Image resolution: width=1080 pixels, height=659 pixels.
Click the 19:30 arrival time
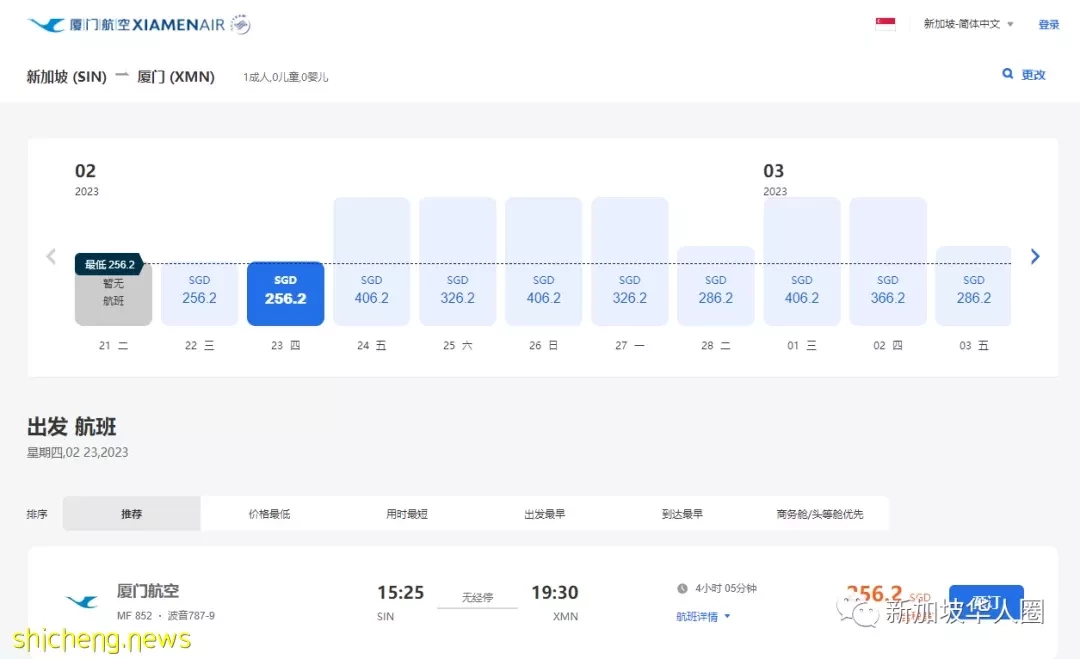coord(554,592)
